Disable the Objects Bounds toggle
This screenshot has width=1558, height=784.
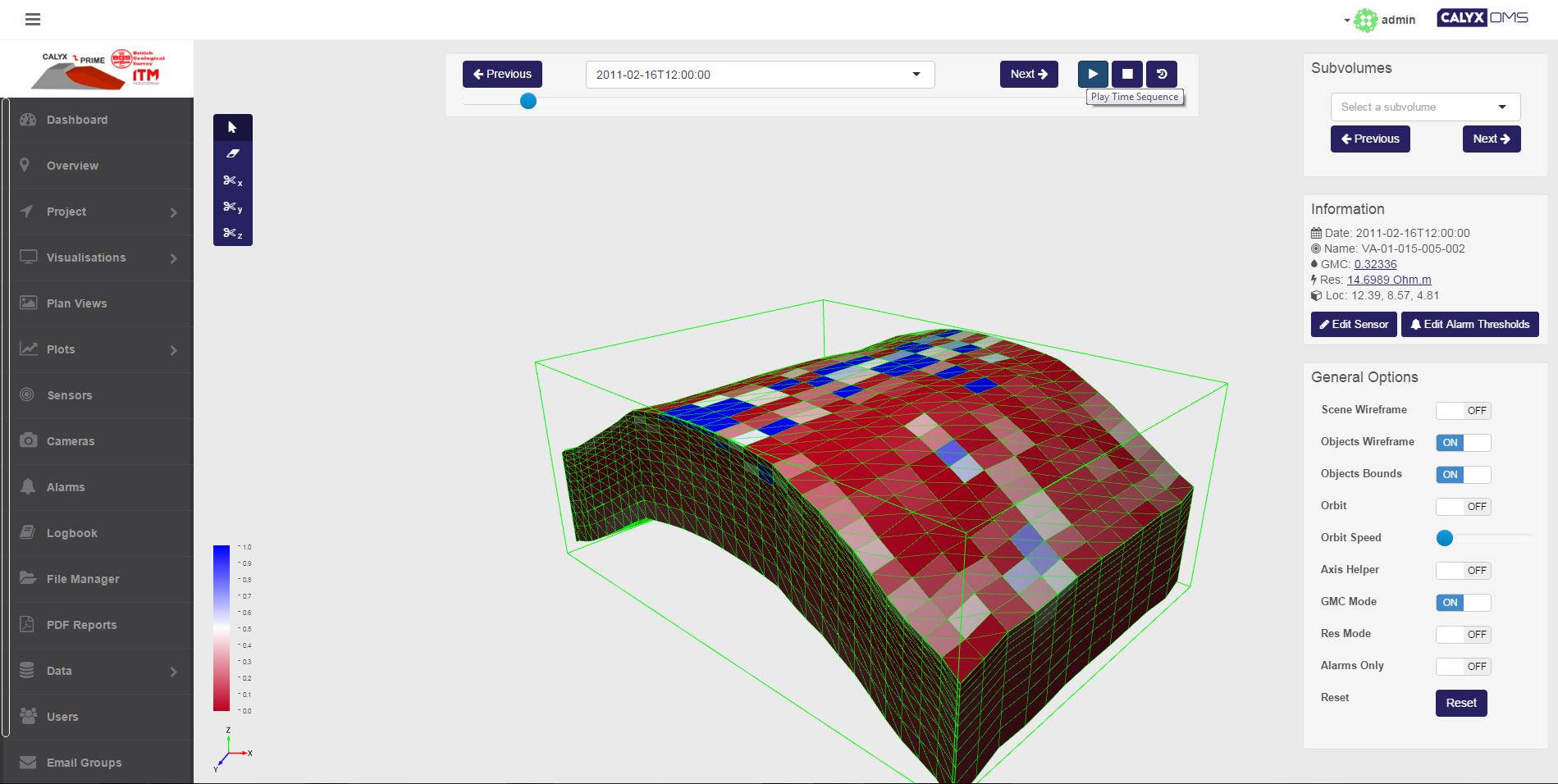1463,474
